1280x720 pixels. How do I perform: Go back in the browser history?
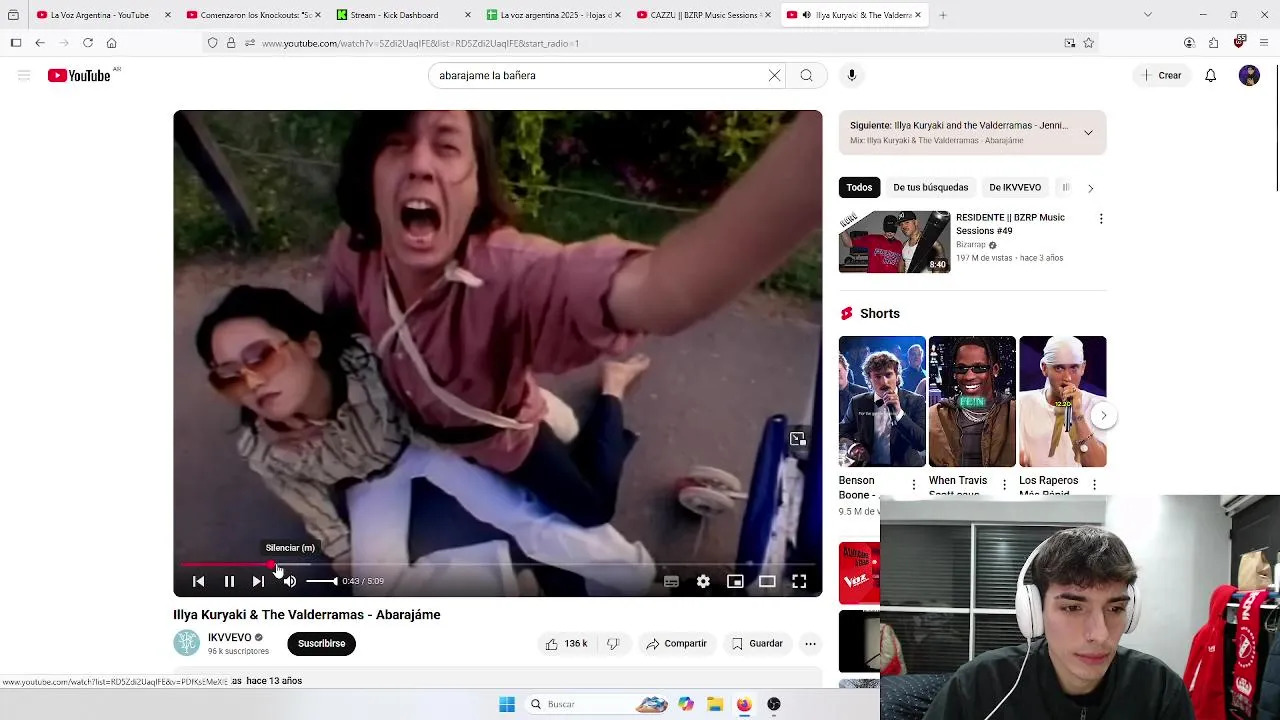click(40, 43)
